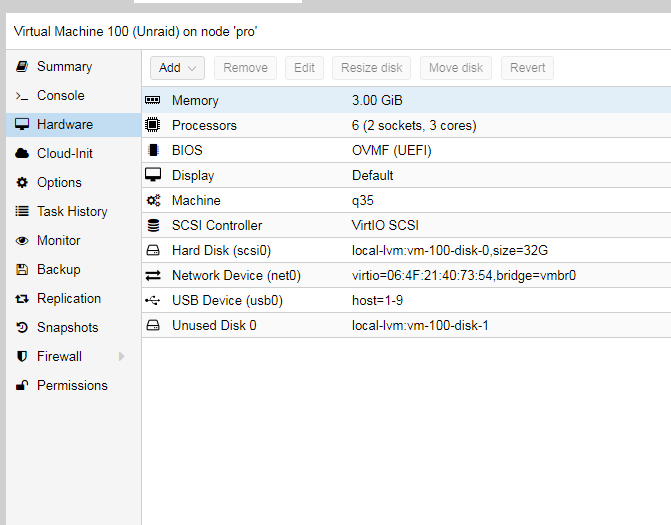Click the Unused Disk 0 drive icon
The height and width of the screenshot is (525, 671).
pos(153,326)
